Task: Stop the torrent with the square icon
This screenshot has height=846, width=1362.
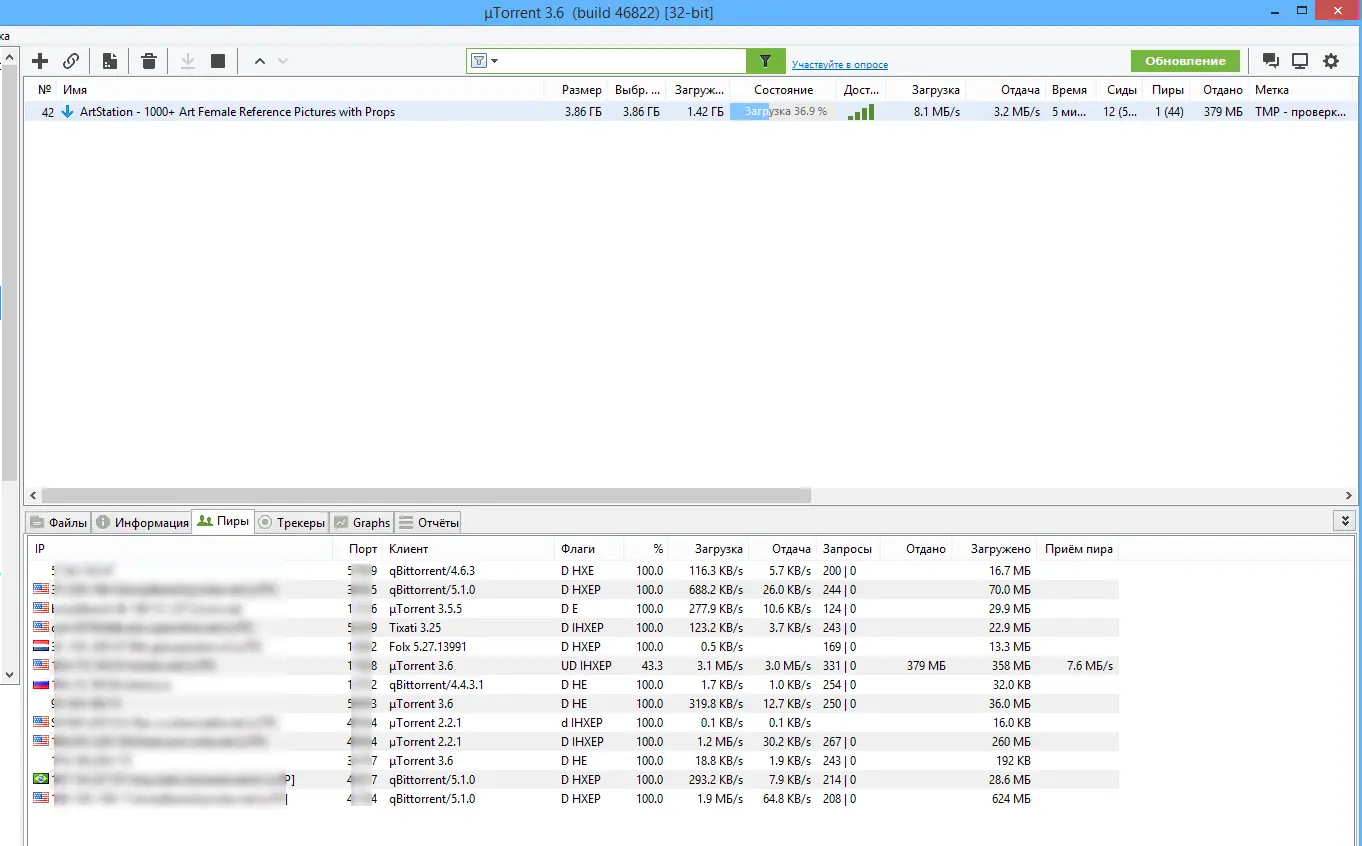Action: 218,61
